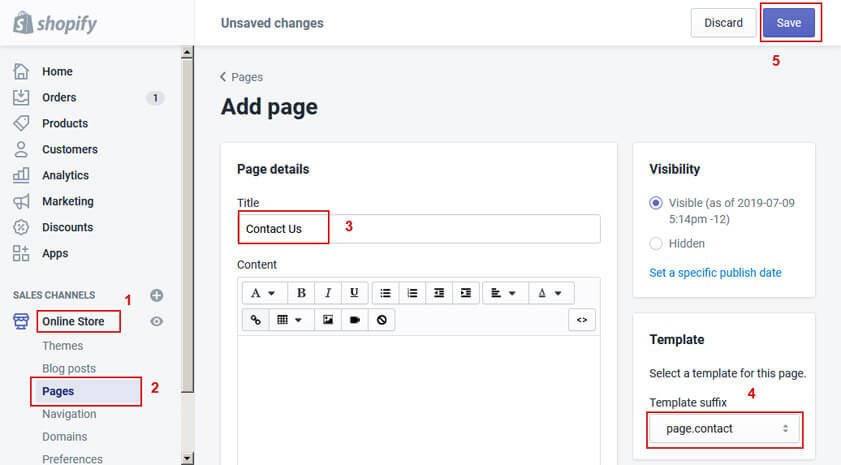Image resolution: width=841 pixels, height=465 pixels.
Task: Go to Navigation under Online Store
Action: coord(69,414)
